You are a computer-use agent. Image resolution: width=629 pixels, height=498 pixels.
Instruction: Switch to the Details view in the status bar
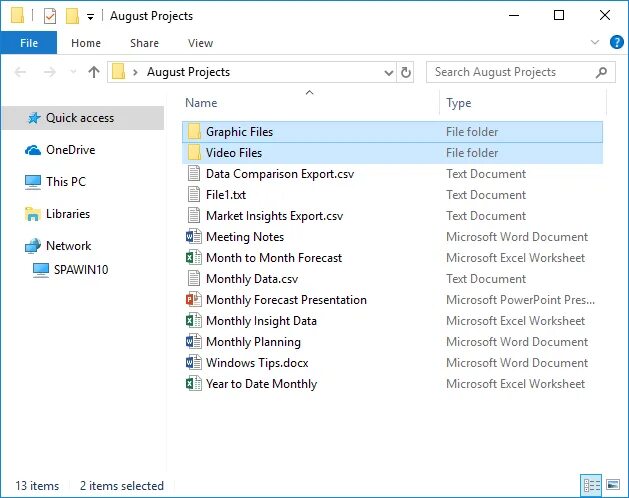click(x=591, y=486)
